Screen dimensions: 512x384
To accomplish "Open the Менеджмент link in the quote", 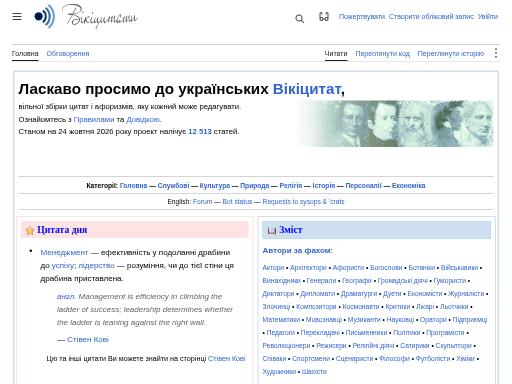I will [x=64, y=253].
